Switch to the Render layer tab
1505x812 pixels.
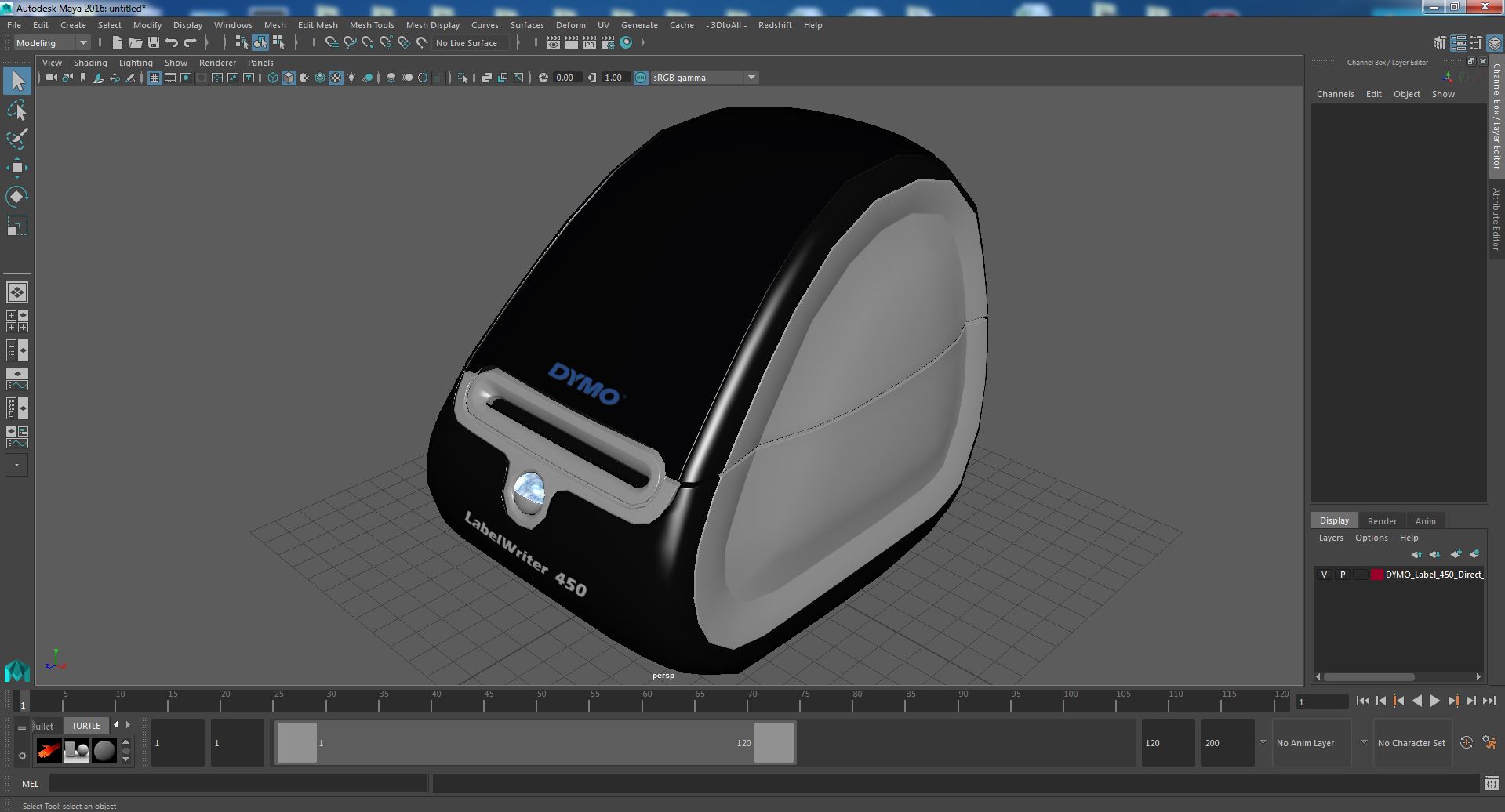[x=1382, y=521]
